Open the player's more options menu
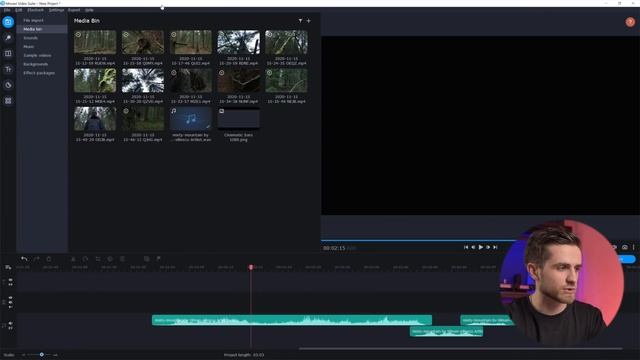 click(x=633, y=247)
